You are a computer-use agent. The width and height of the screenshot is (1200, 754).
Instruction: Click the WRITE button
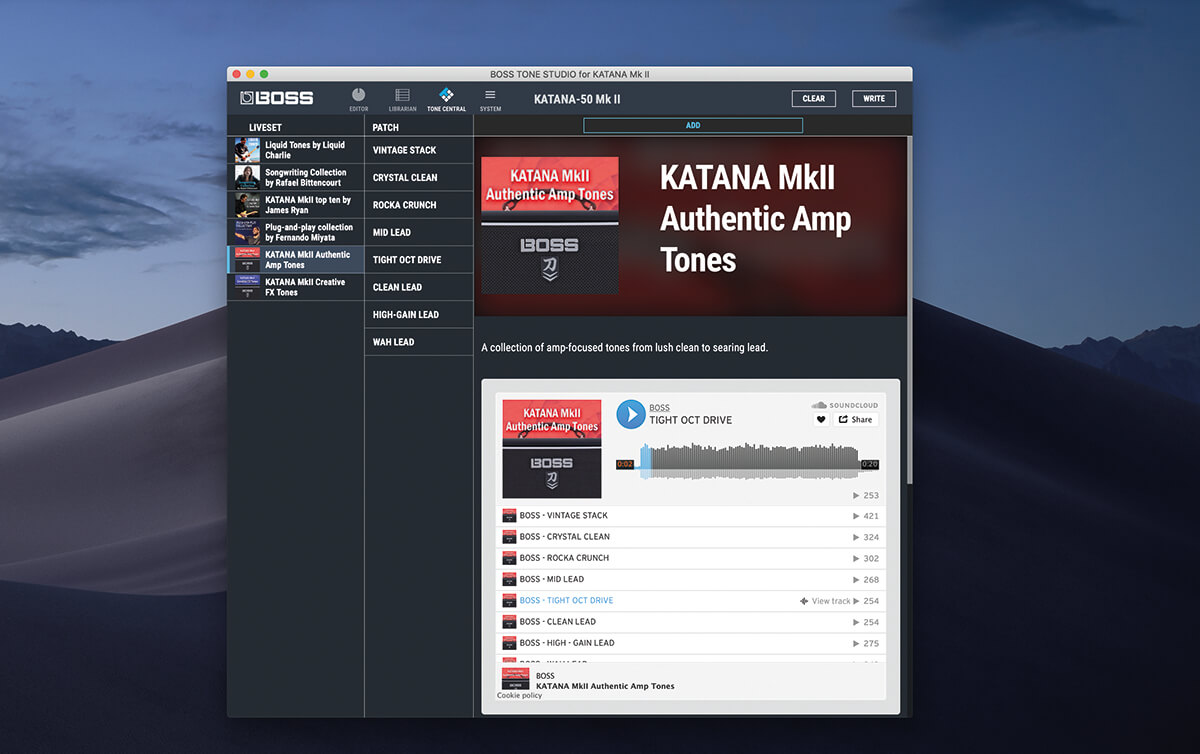874,99
